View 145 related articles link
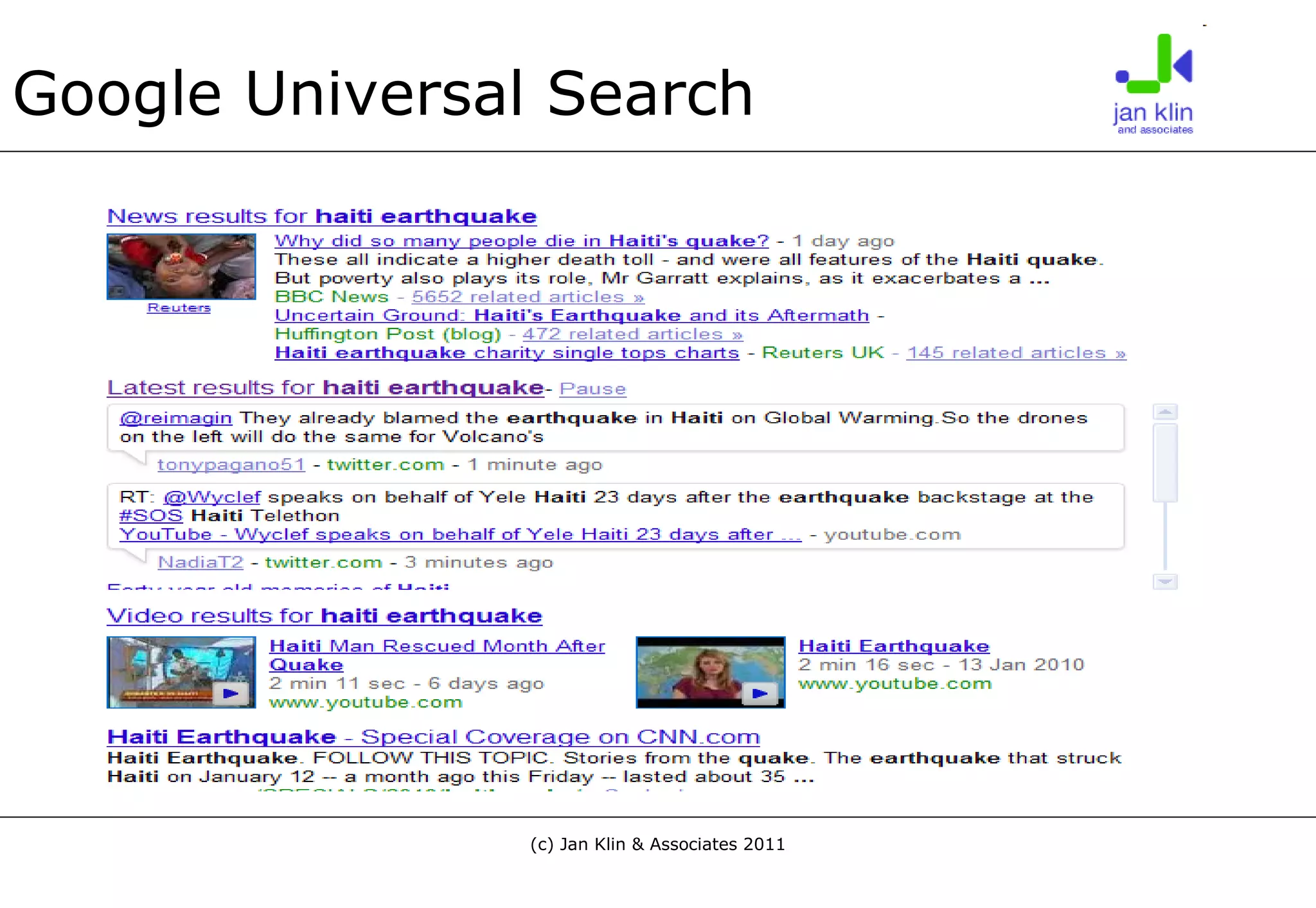The width and height of the screenshot is (1316, 908). tap(1016, 353)
